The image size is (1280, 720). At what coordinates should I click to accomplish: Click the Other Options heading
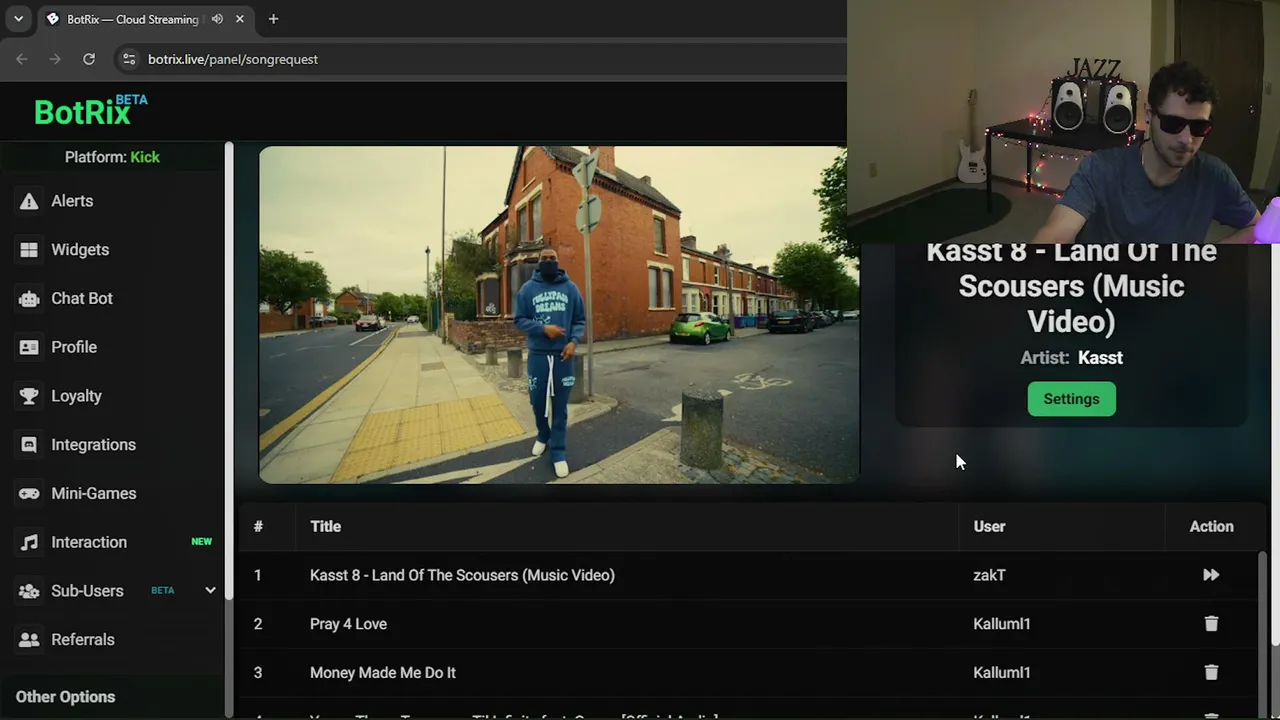pos(65,697)
